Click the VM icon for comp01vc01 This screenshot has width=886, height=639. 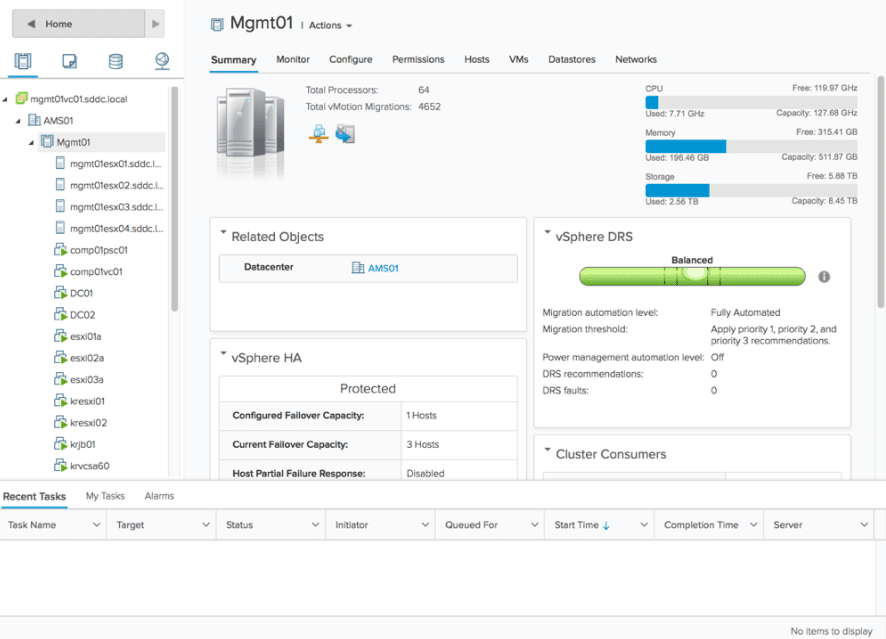coord(60,271)
